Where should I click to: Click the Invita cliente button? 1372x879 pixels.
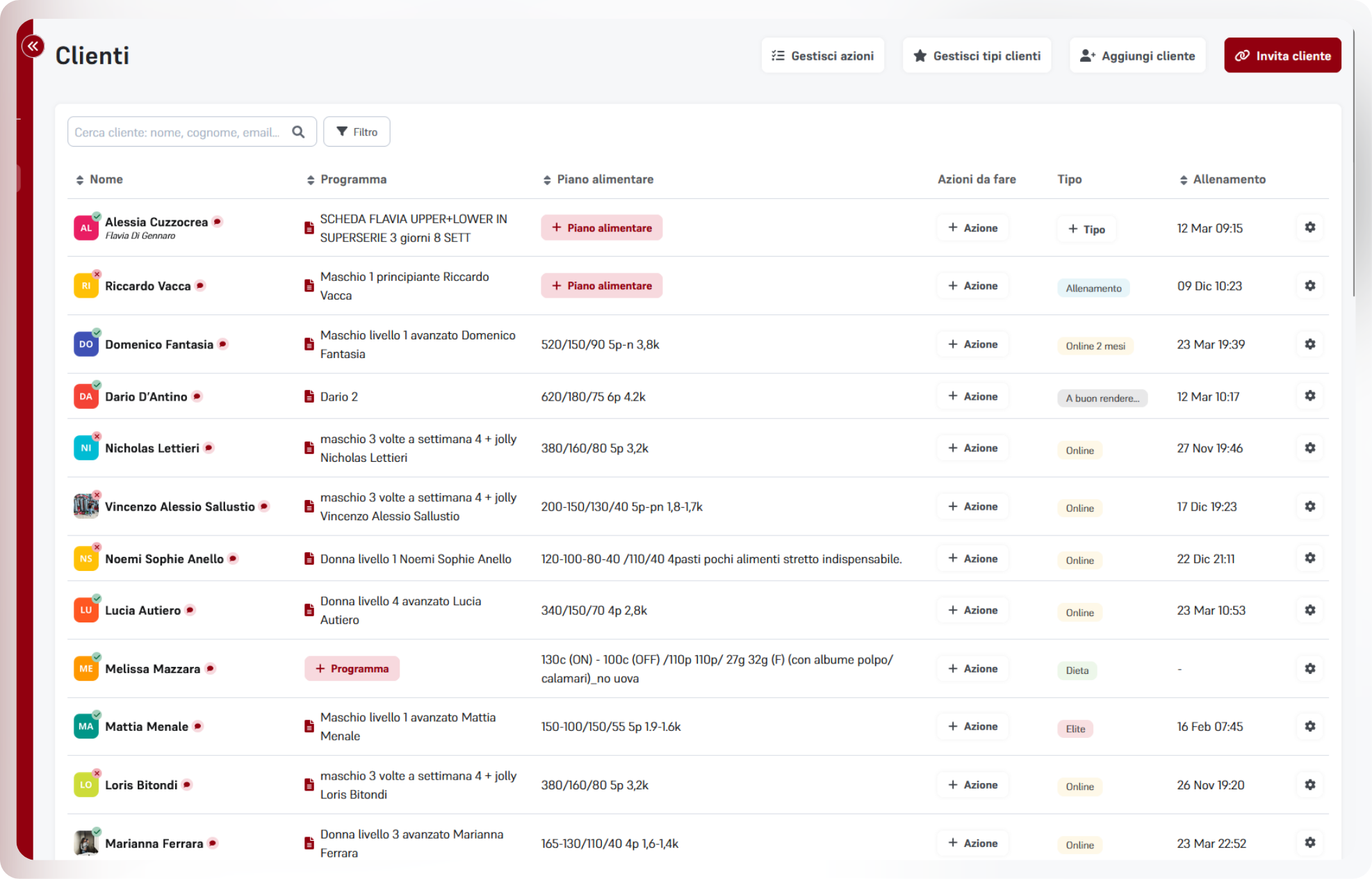tap(1282, 56)
